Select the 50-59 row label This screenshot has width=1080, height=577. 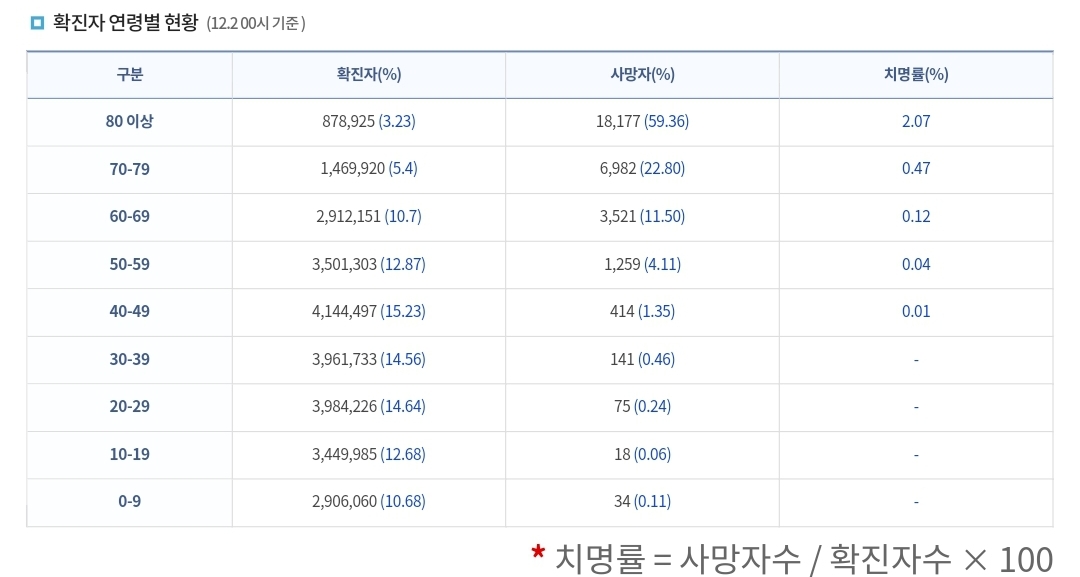tap(129, 264)
